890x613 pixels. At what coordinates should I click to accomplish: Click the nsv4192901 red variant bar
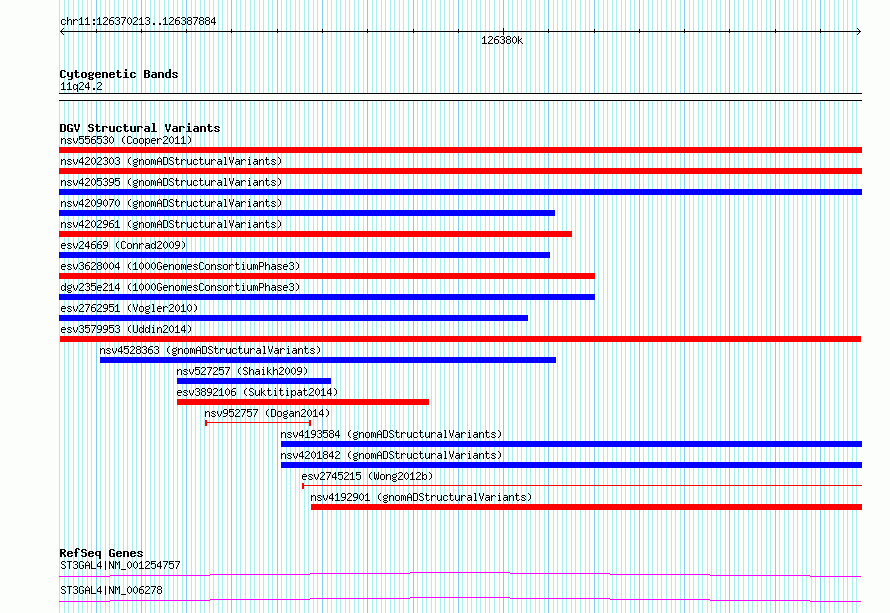[x=586, y=507]
